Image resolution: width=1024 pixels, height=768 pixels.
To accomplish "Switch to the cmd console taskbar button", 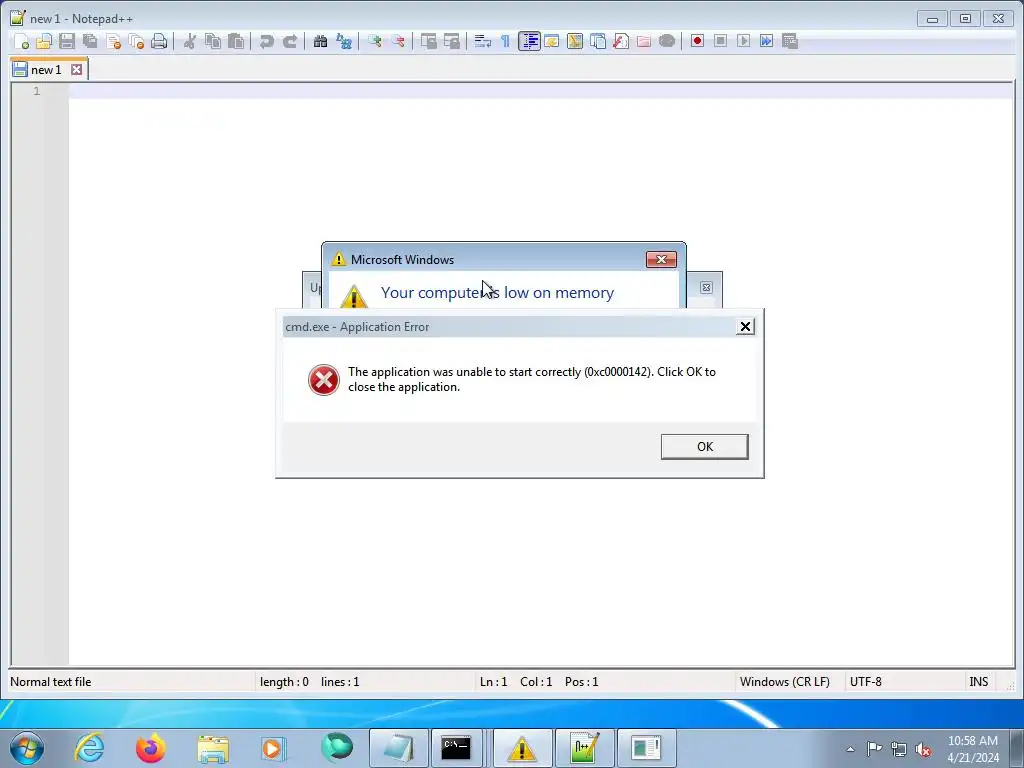I will click(x=456, y=748).
